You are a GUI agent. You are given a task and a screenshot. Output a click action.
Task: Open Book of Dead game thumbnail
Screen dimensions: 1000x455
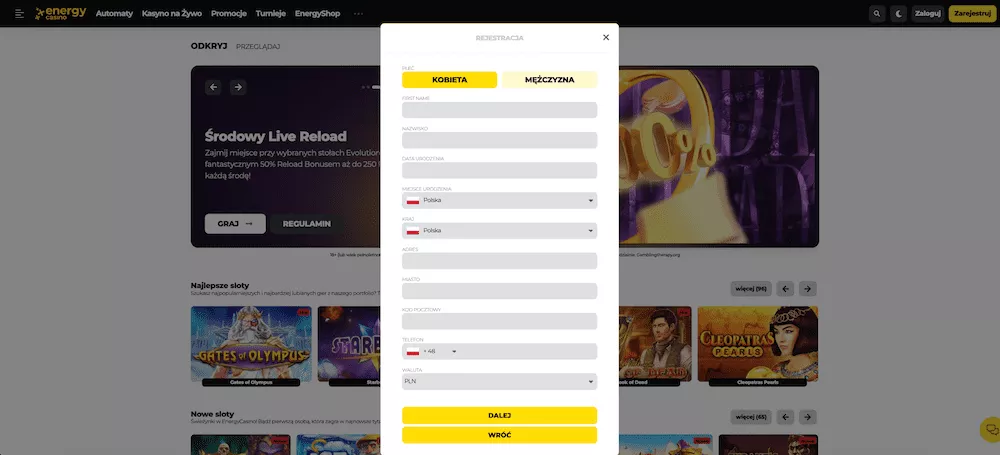[x=655, y=346]
